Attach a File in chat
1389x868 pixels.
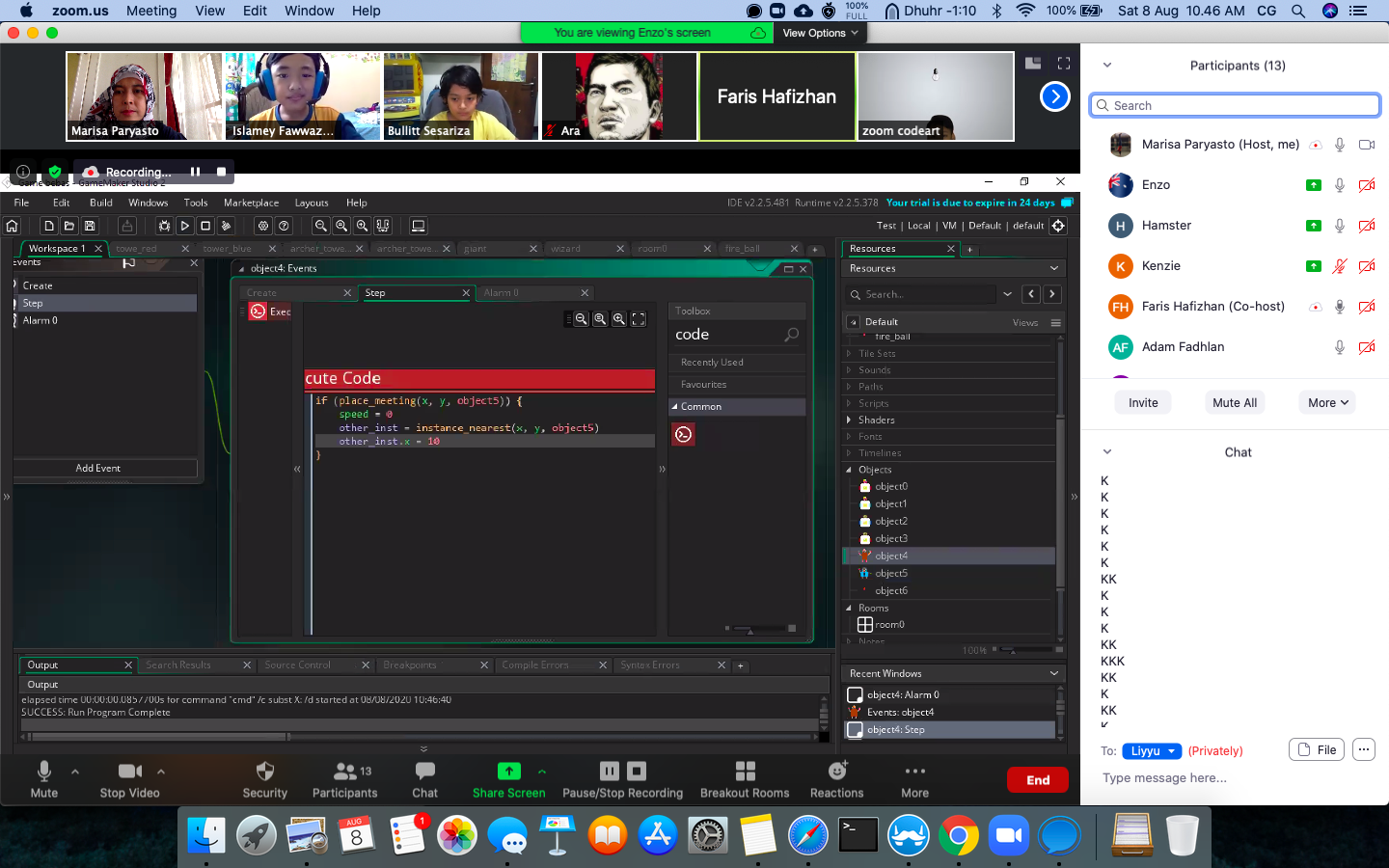(1317, 749)
